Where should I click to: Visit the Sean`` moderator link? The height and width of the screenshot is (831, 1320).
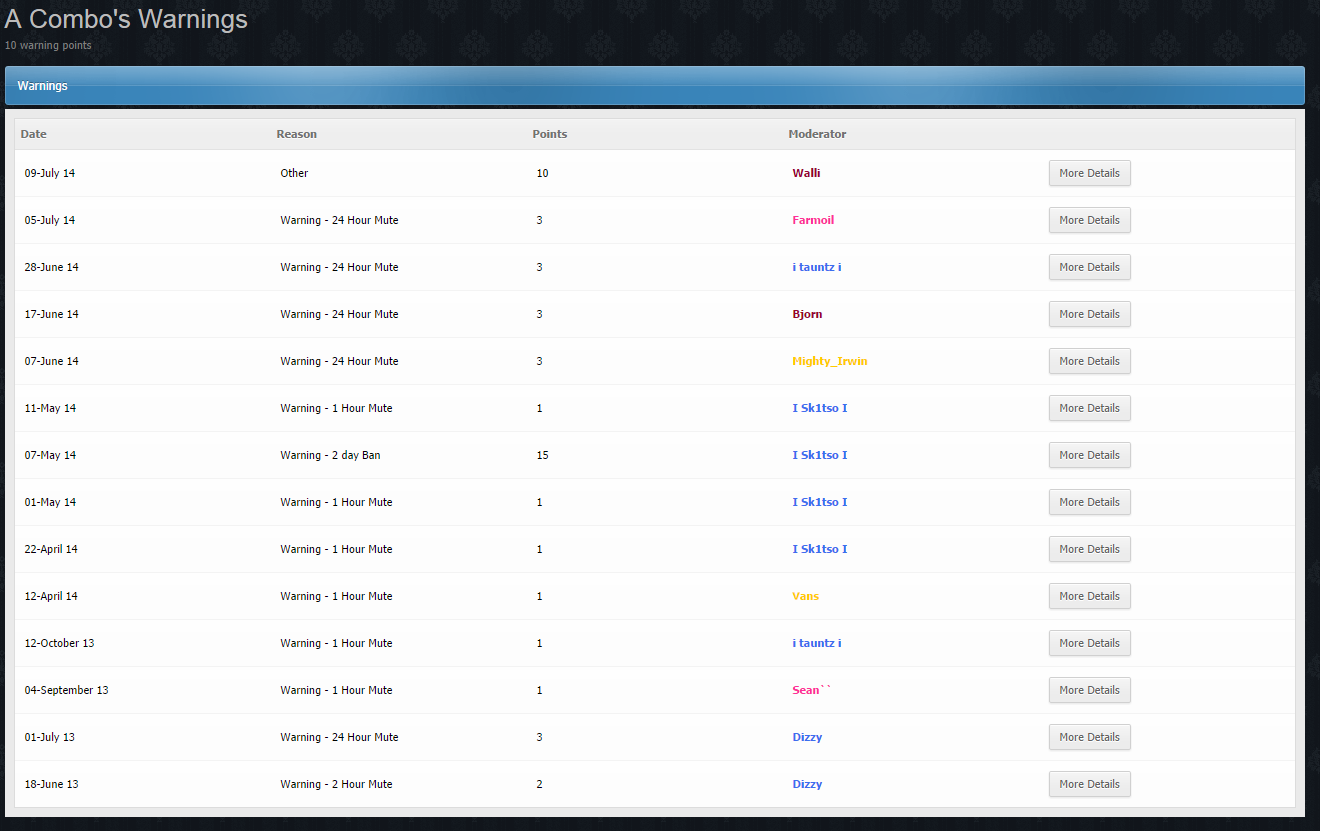[811, 690]
